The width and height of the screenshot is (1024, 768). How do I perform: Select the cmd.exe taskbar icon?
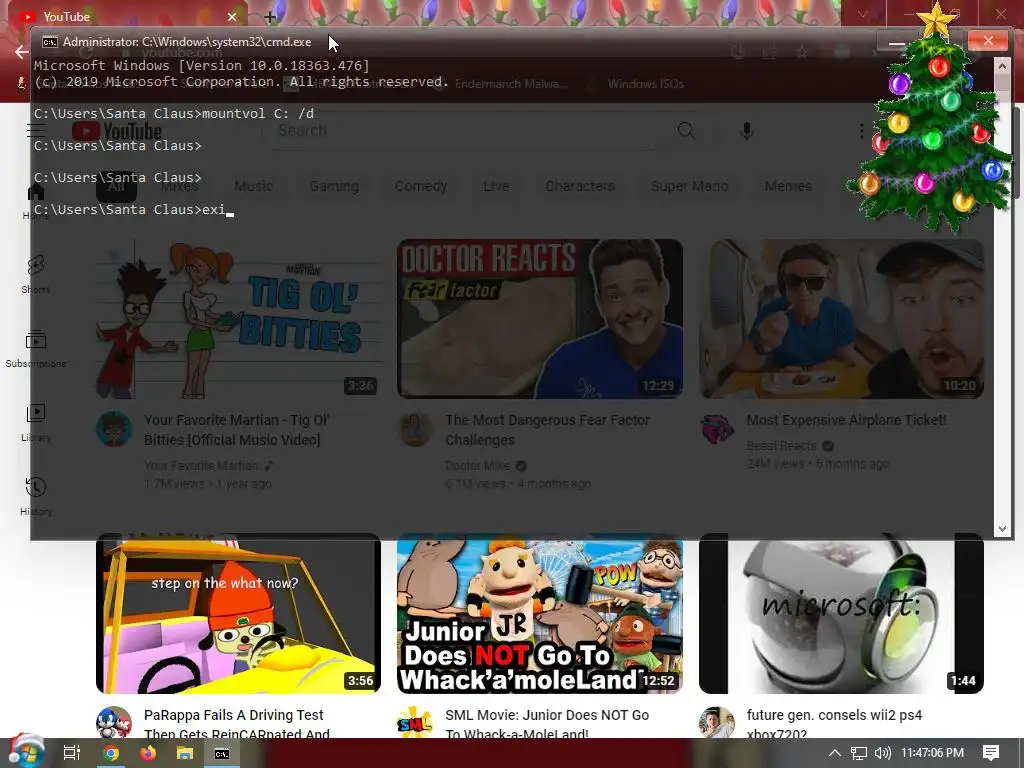[x=222, y=753]
